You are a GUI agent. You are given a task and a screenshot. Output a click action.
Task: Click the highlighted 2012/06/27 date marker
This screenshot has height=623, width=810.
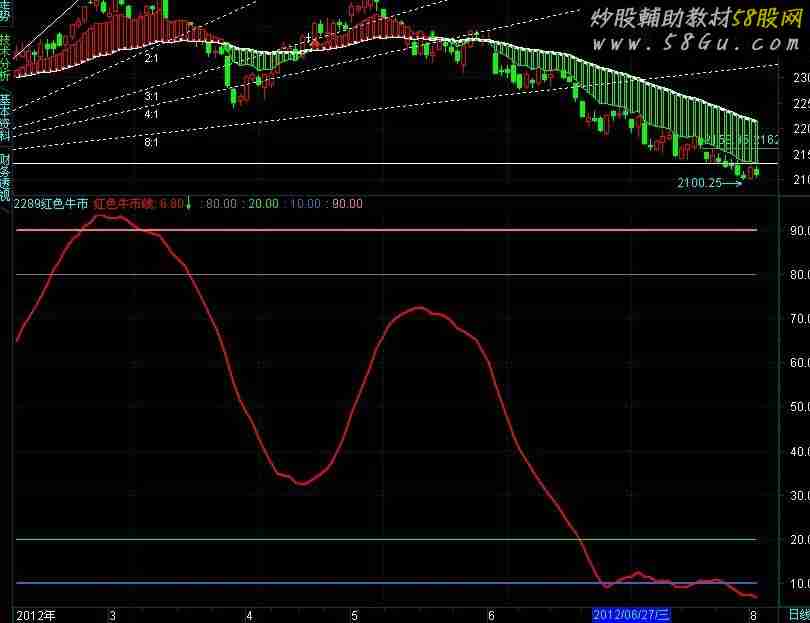[x=631, y=614]
